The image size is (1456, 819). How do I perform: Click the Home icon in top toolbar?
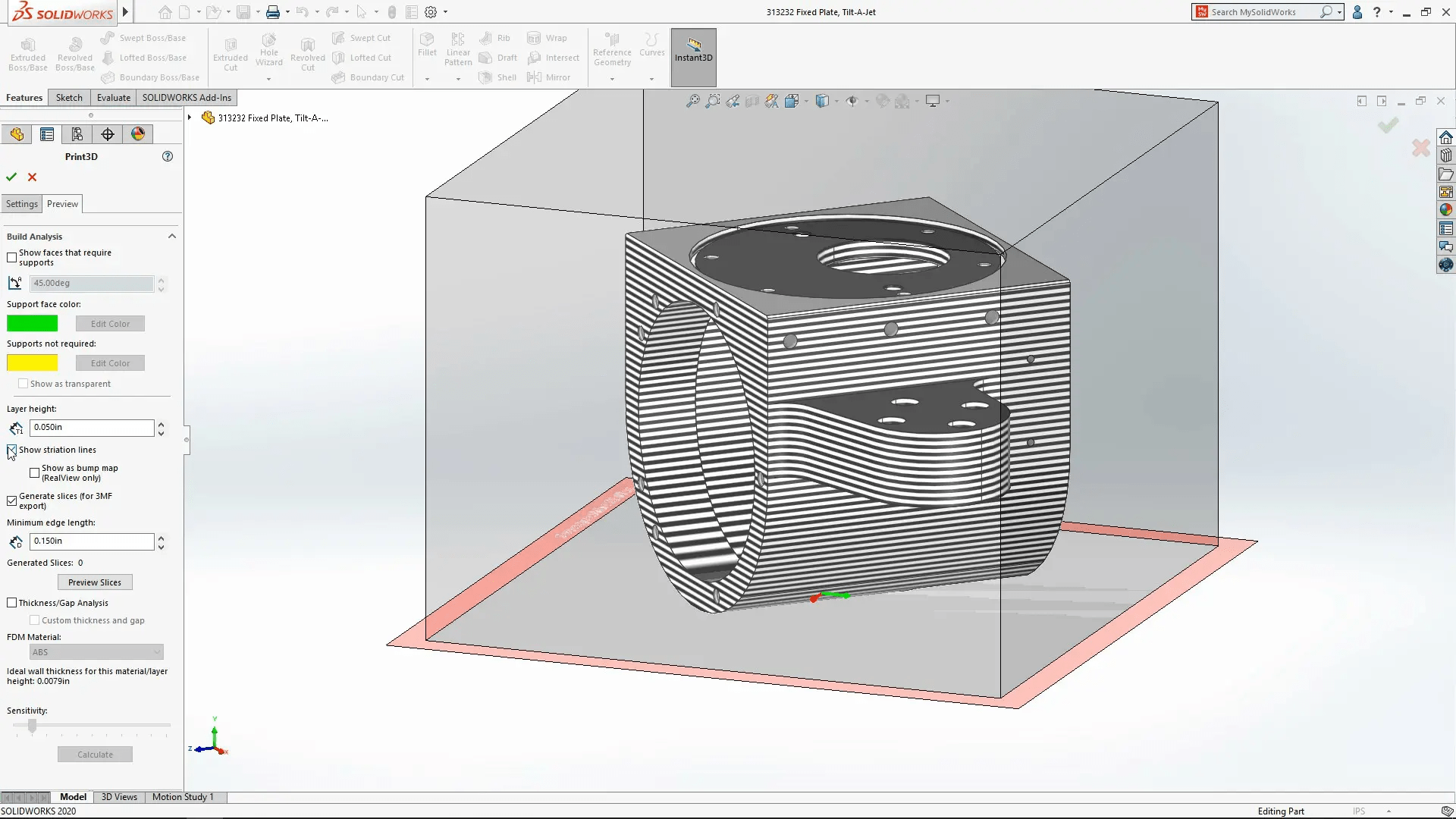pyautogui.click(x=165, y=12)
